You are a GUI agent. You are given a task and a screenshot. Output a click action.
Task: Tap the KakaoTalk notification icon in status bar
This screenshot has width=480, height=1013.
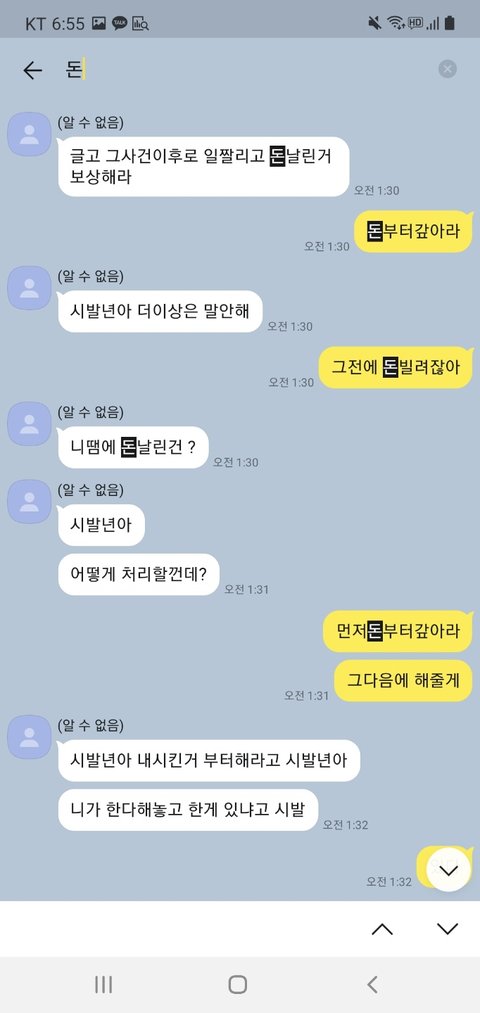(120, 24)
